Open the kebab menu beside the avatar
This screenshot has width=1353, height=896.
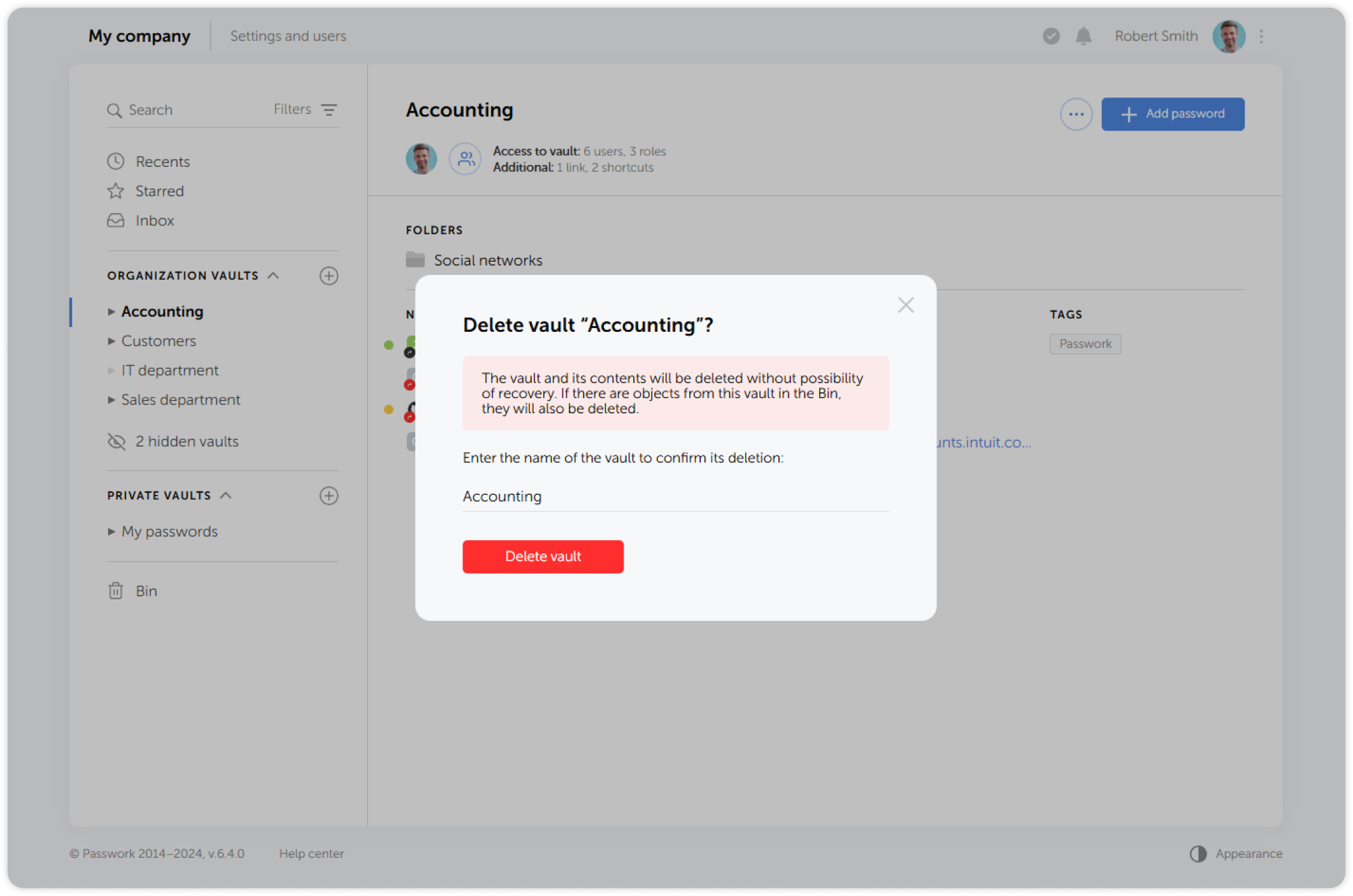tap(1261, 36)
